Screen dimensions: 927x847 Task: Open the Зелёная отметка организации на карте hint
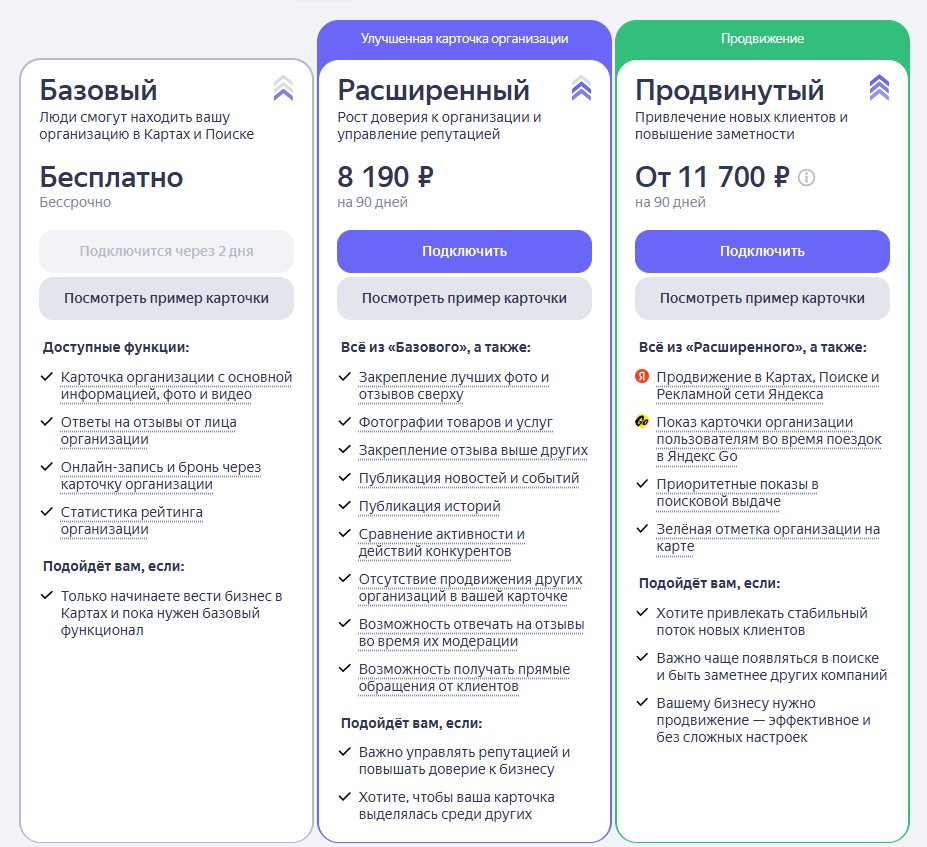768,537
